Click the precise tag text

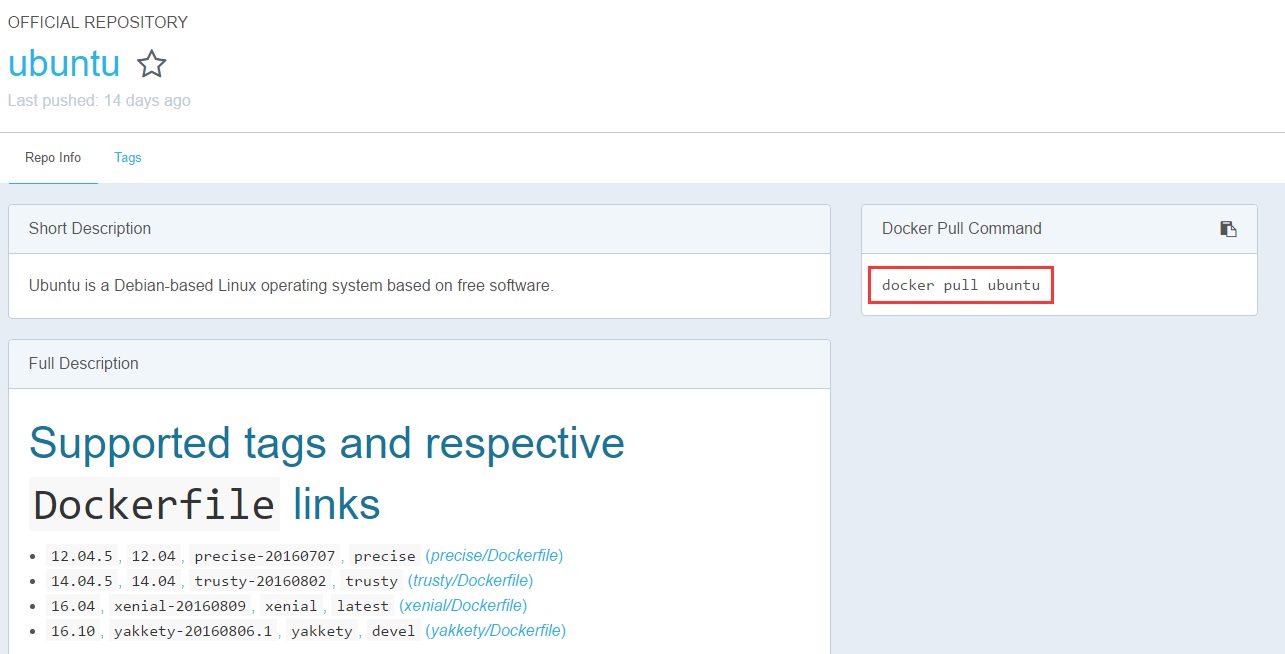tap(385, 556)
